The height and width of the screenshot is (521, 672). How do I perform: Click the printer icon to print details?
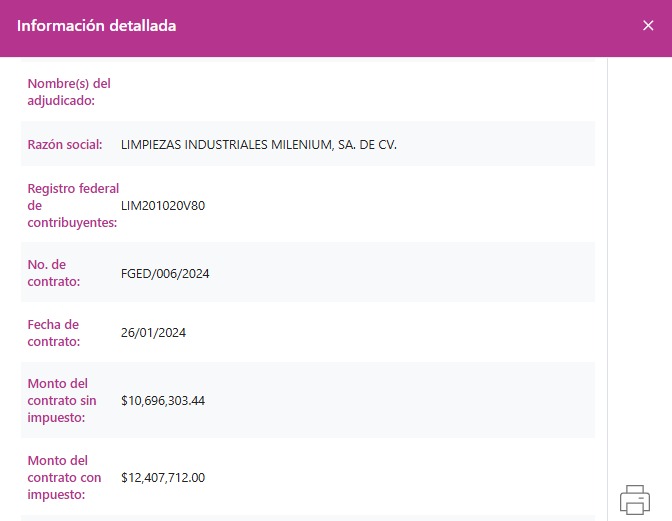tap(635, 499)
